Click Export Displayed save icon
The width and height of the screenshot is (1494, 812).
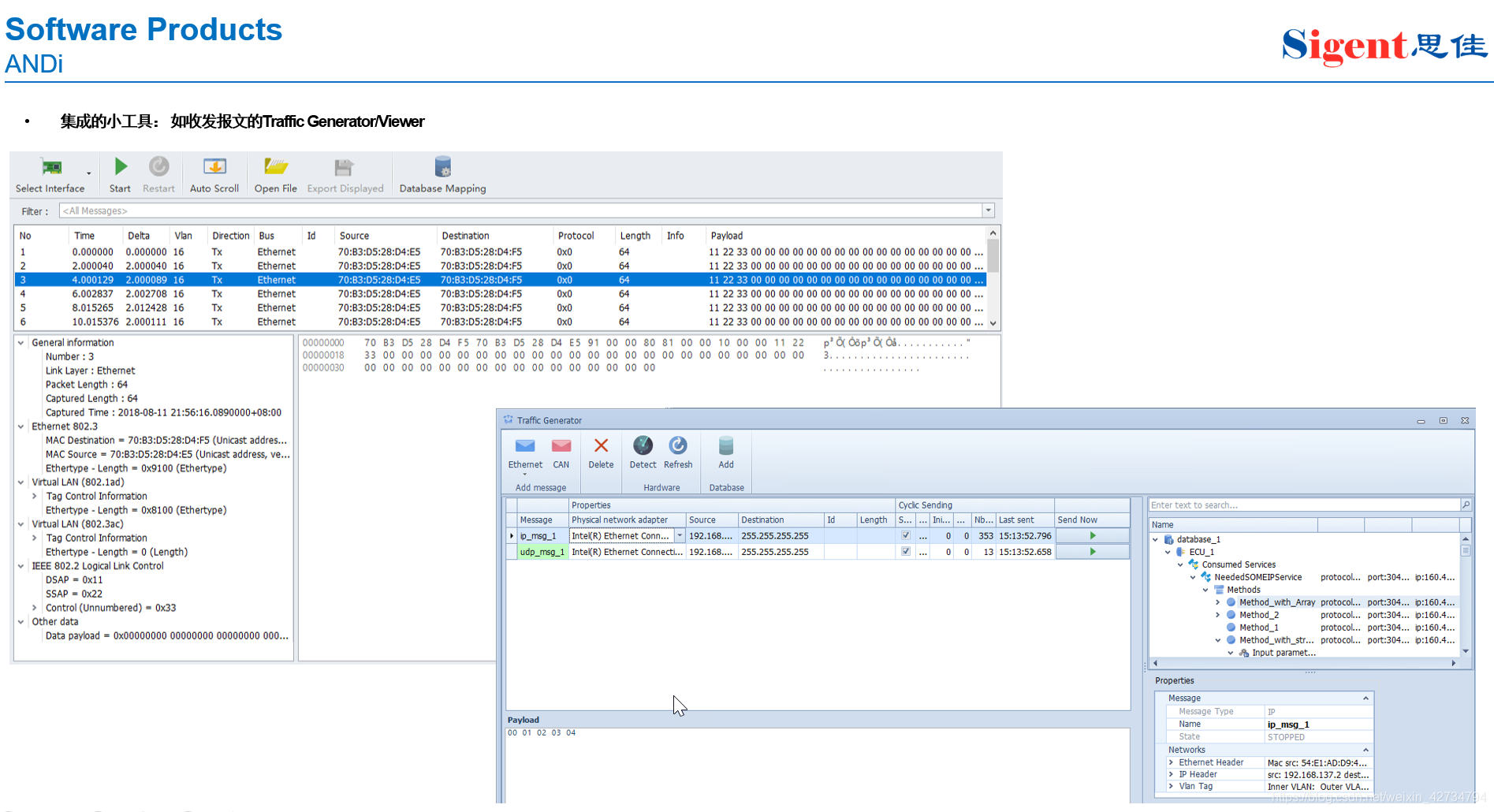pyautogui.click(x=344, y=167)
